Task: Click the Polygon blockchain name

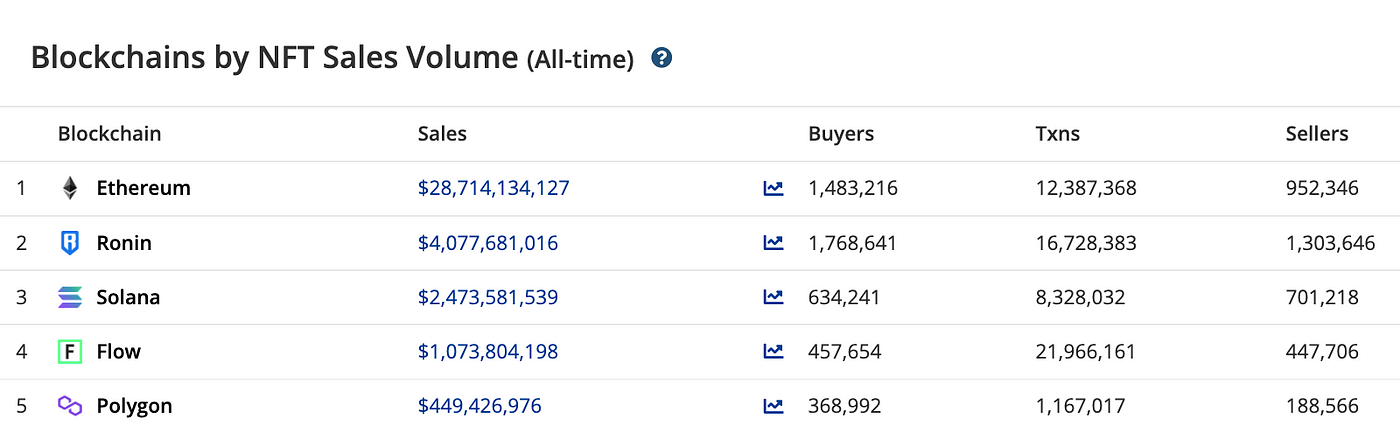Action: (134, 406)
